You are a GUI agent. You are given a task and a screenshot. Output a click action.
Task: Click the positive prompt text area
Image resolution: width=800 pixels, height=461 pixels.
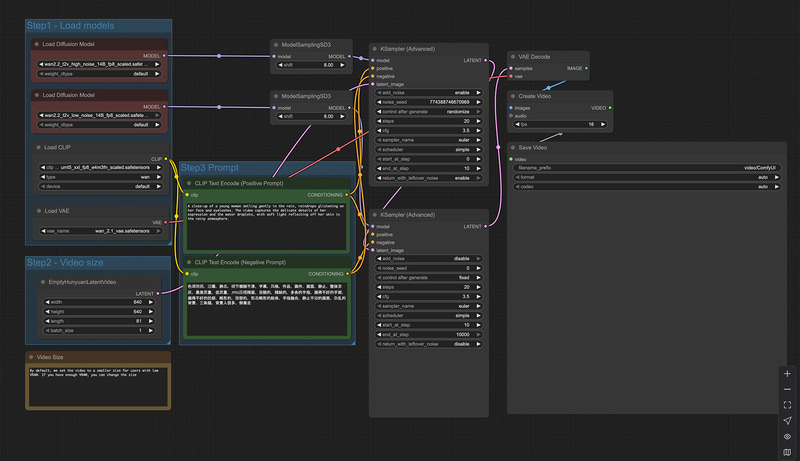tap(266, 226)
